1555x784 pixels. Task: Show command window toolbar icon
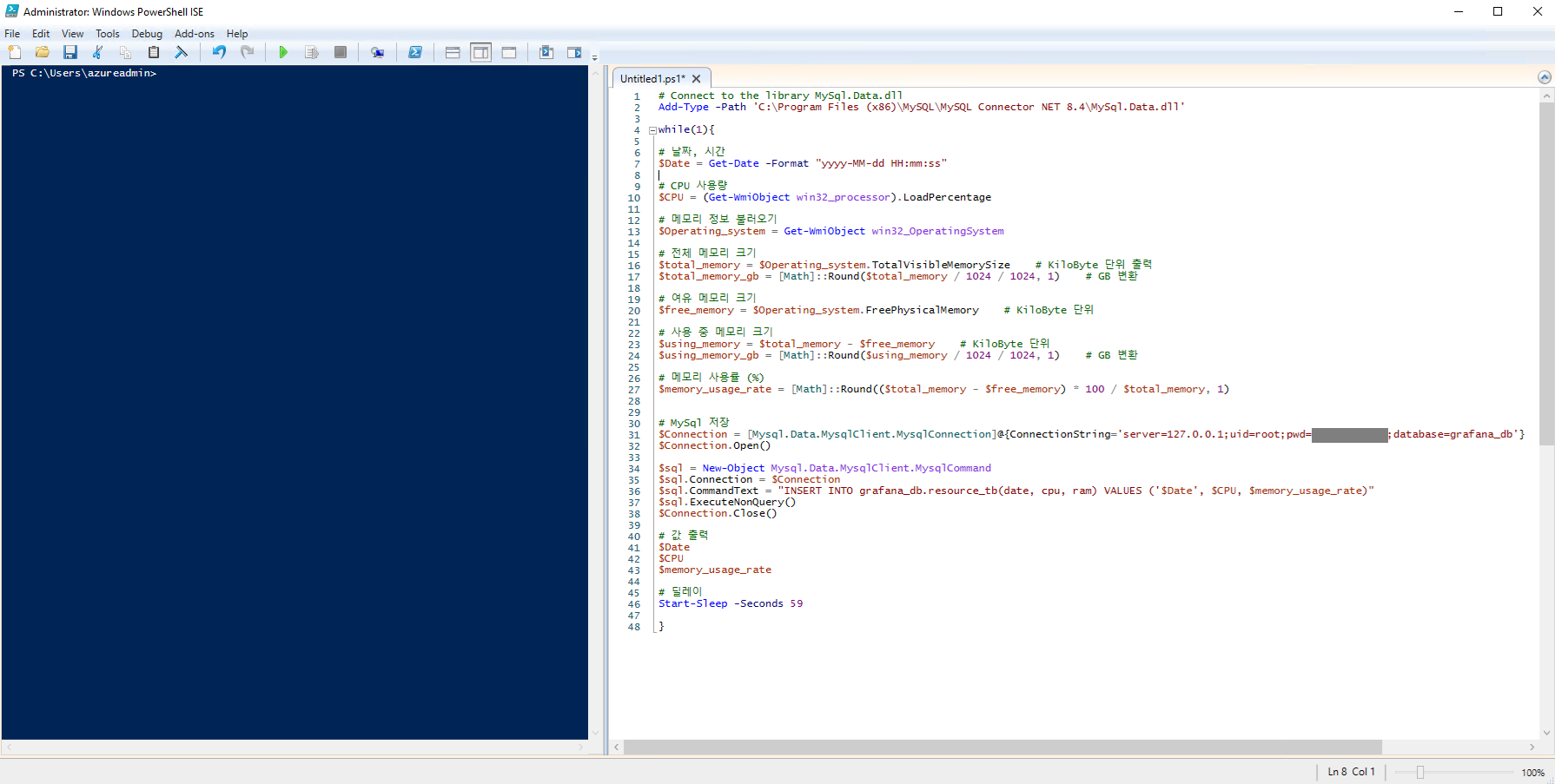pyautogui.click(x=546, y=53)
